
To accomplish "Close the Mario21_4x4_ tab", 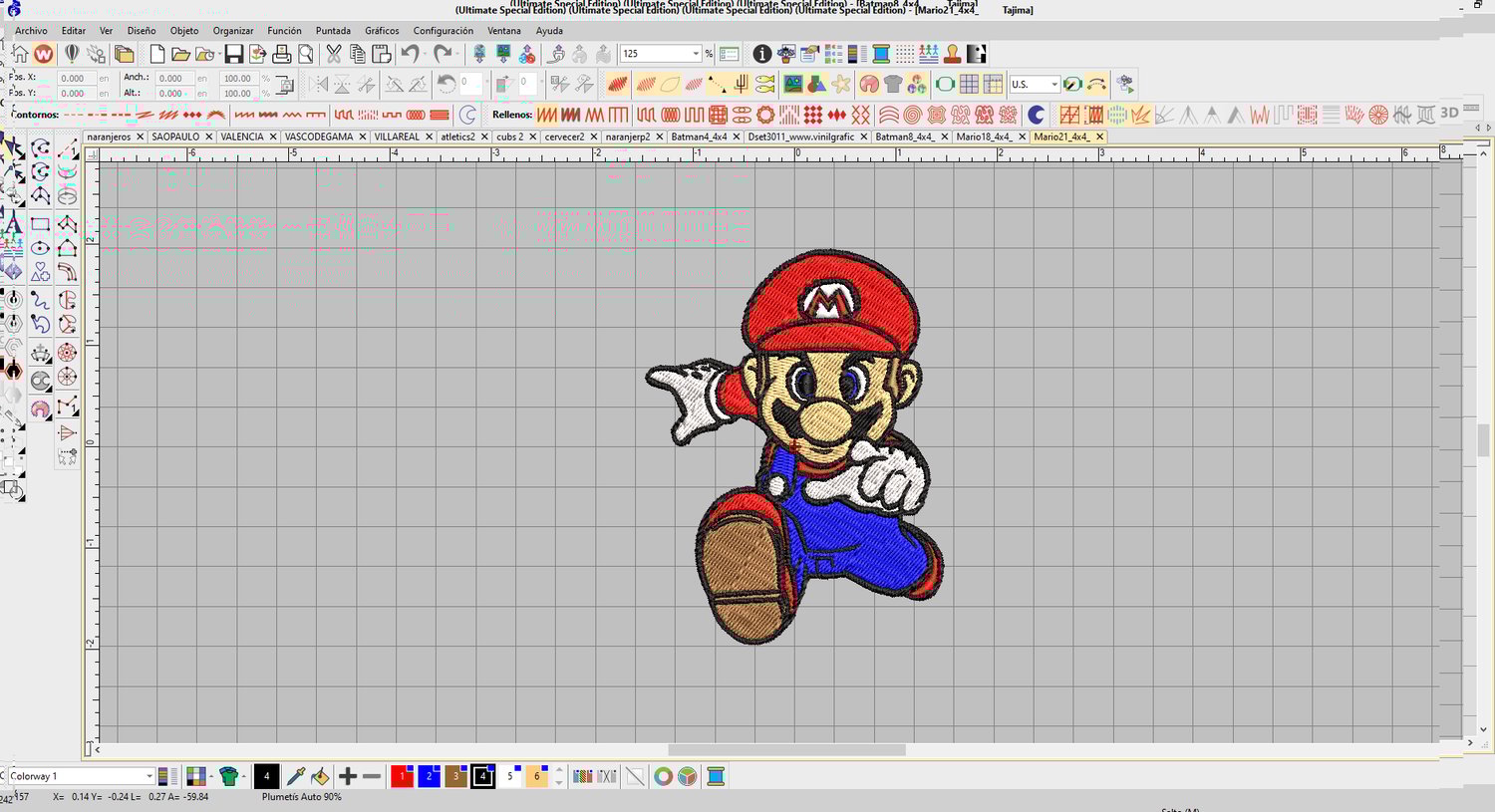I will tap(1099, 136).
